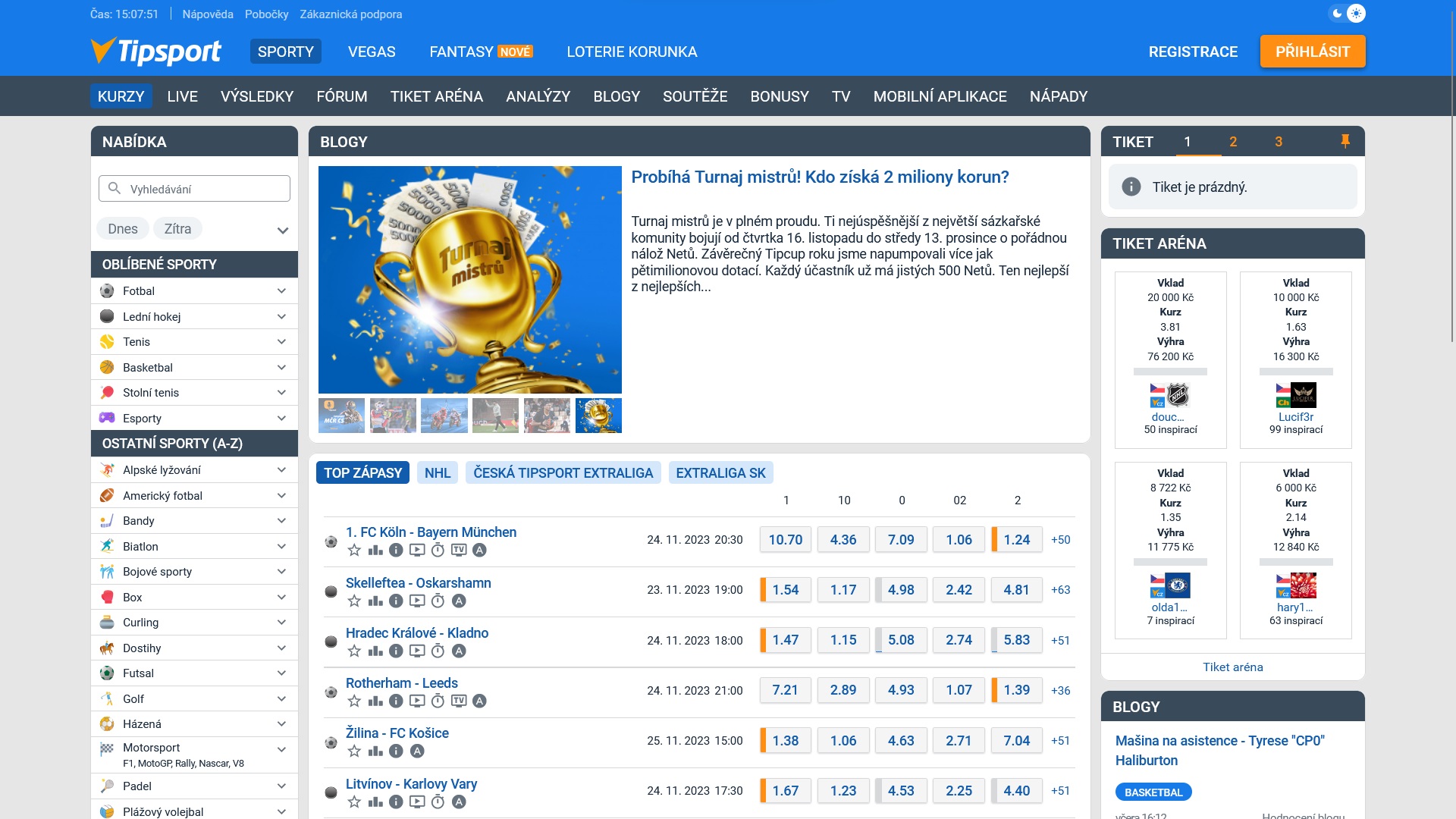This screenshot has width=1456, height=819.
Task: Expand the Stolní tenis category
Action: point(281,393)
